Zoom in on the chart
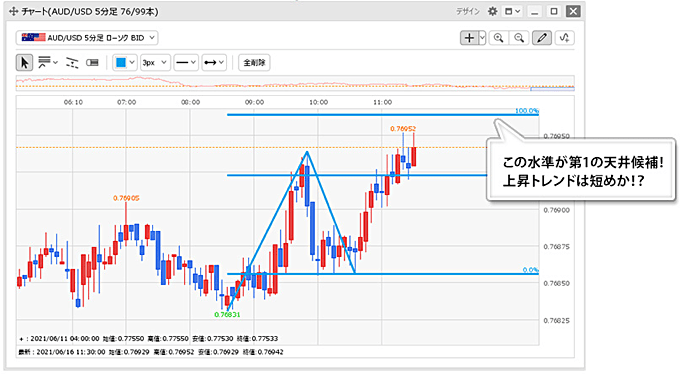 tap(499, 38)
